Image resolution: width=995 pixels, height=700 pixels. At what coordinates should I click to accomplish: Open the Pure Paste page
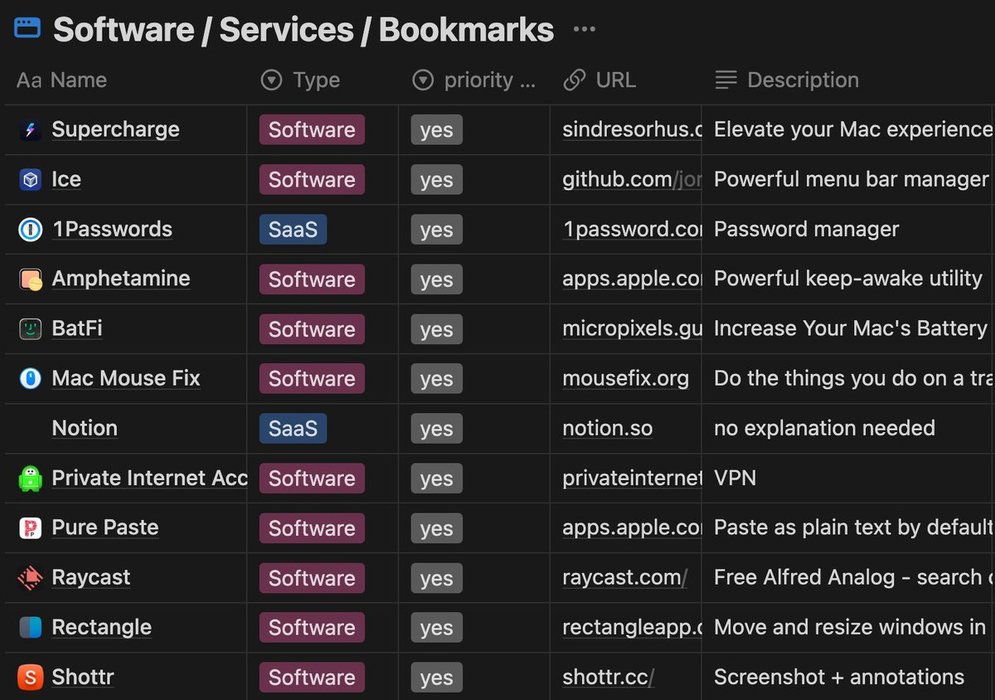[x=105, y=527]
